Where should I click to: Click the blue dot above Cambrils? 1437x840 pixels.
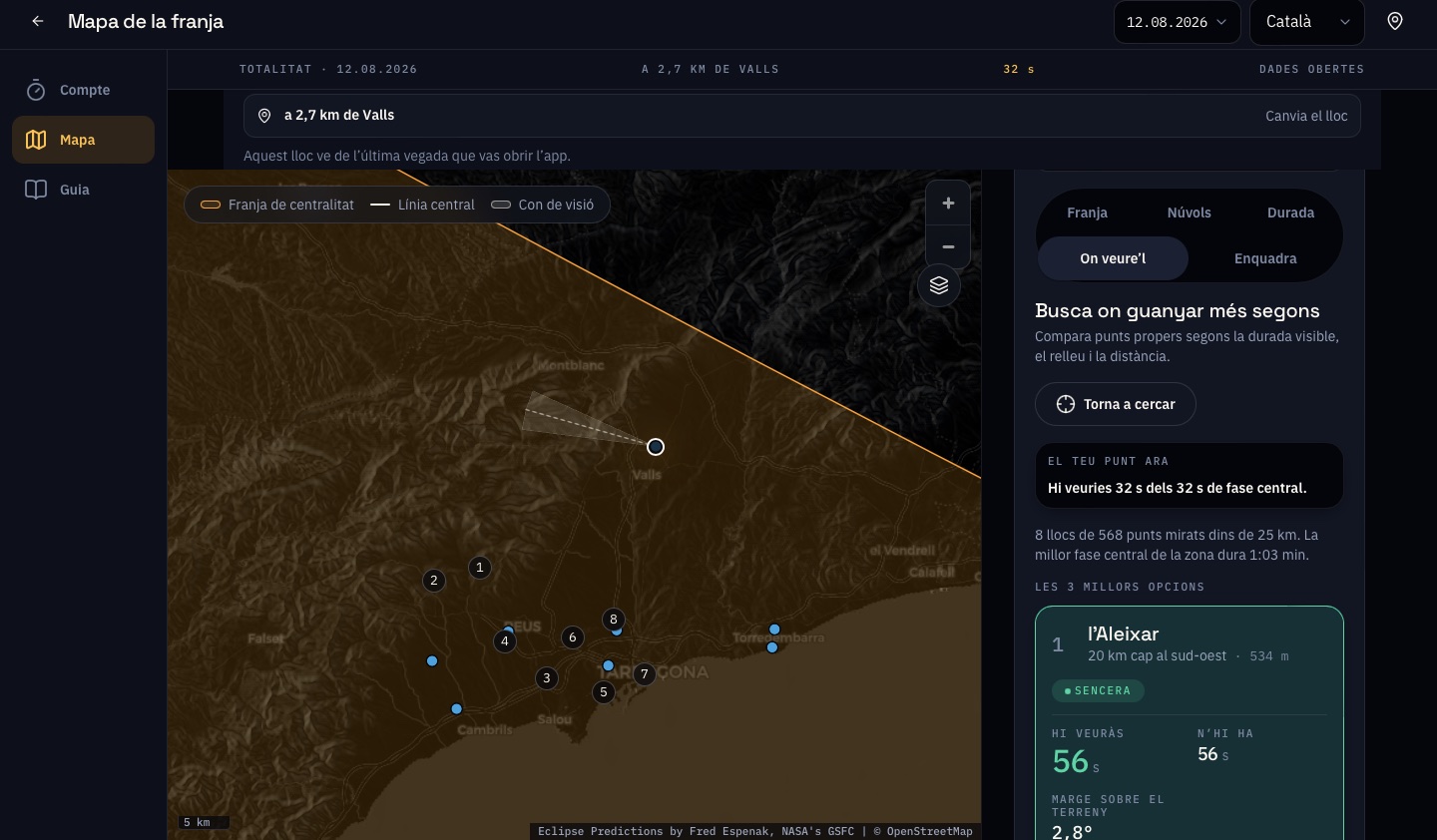pos(456,709)
